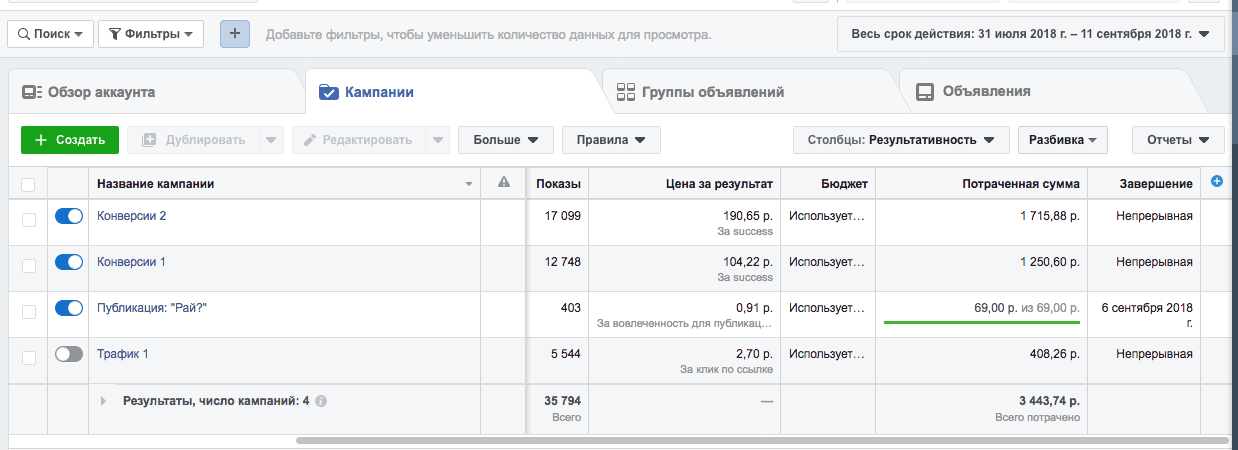This screenshot has height=450, width=1238.
Task: Click the info icon beside campaigns count
Action: pyautogui.click(x=321, y=401)
